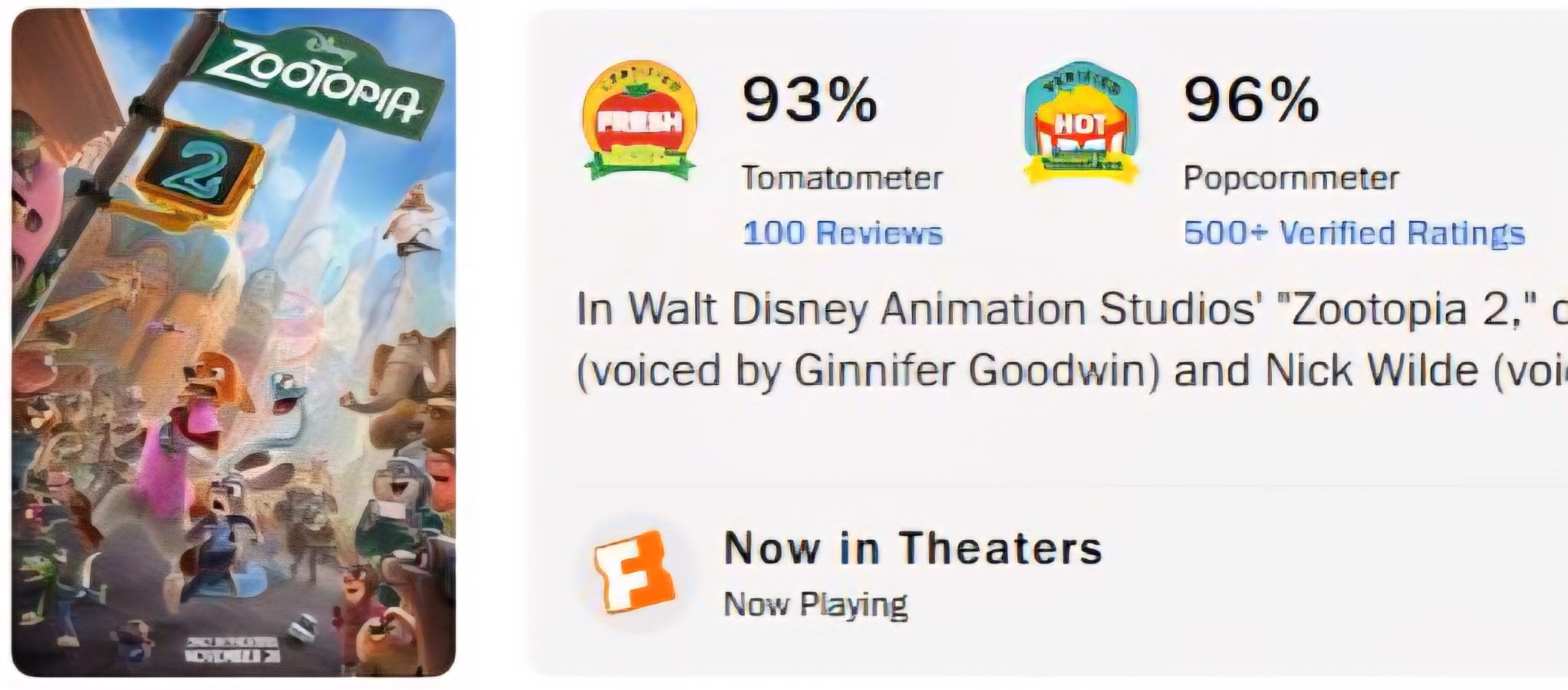Click the Now in Theaters heading
1568x690 pixels.
pos(913,548)
